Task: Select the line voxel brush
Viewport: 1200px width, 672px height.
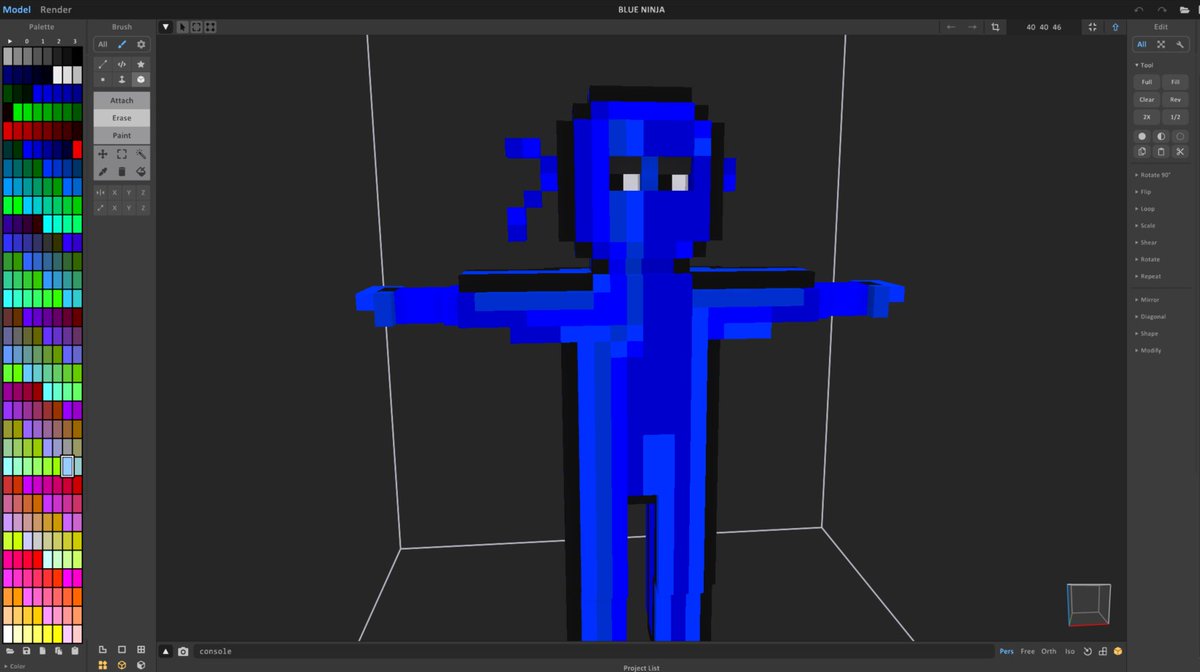Action: click(x=102, y=64)
